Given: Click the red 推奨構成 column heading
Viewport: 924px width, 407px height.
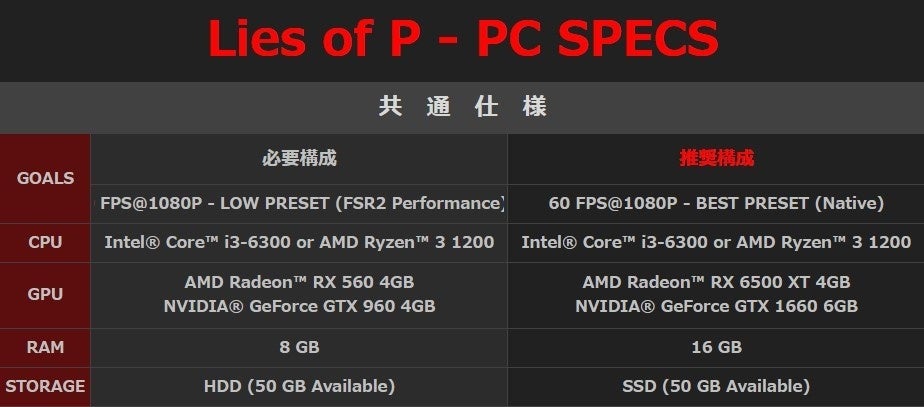Looking at the screenshot, I should pyautogui.click(x=716, y=158).
